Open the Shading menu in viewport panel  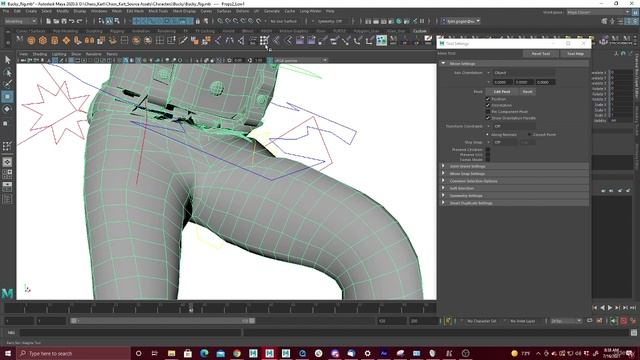point(40,54)
